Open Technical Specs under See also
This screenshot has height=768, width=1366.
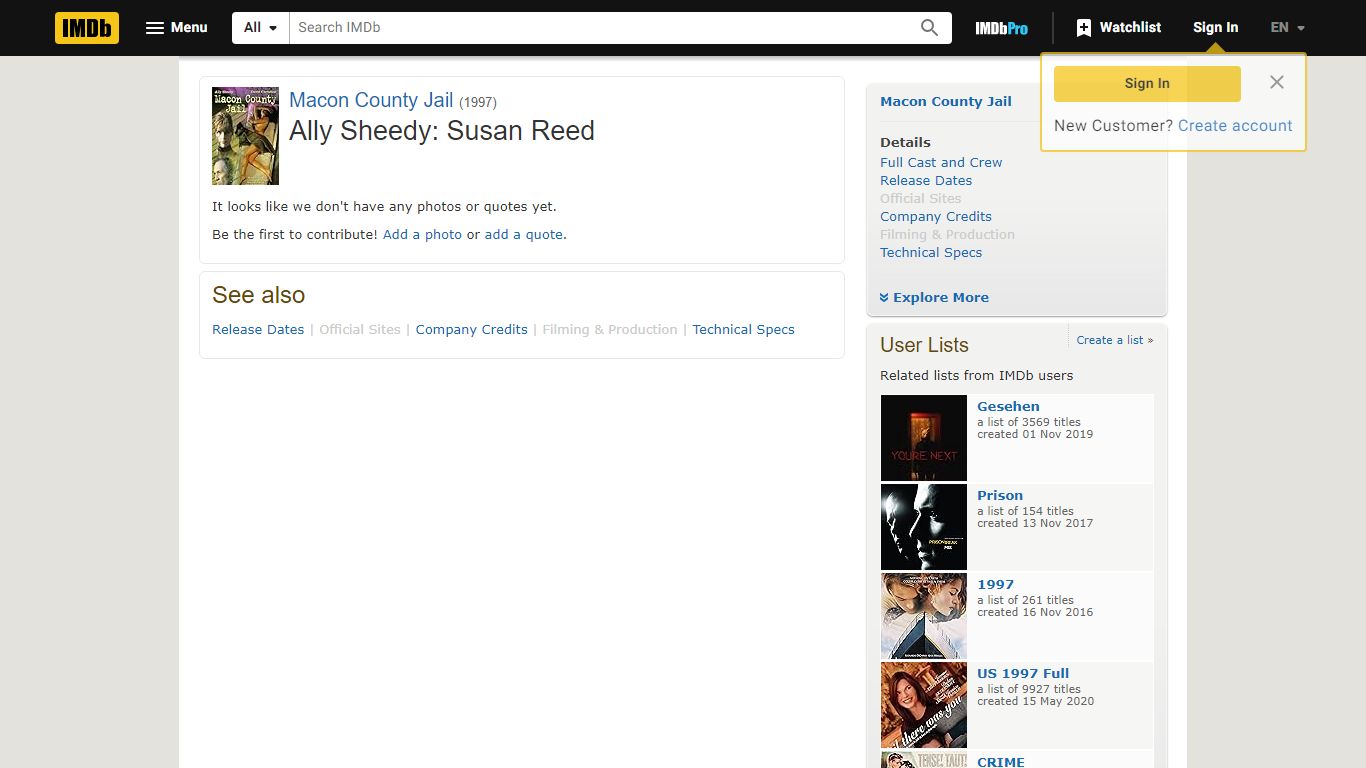(x=744, y=330)
